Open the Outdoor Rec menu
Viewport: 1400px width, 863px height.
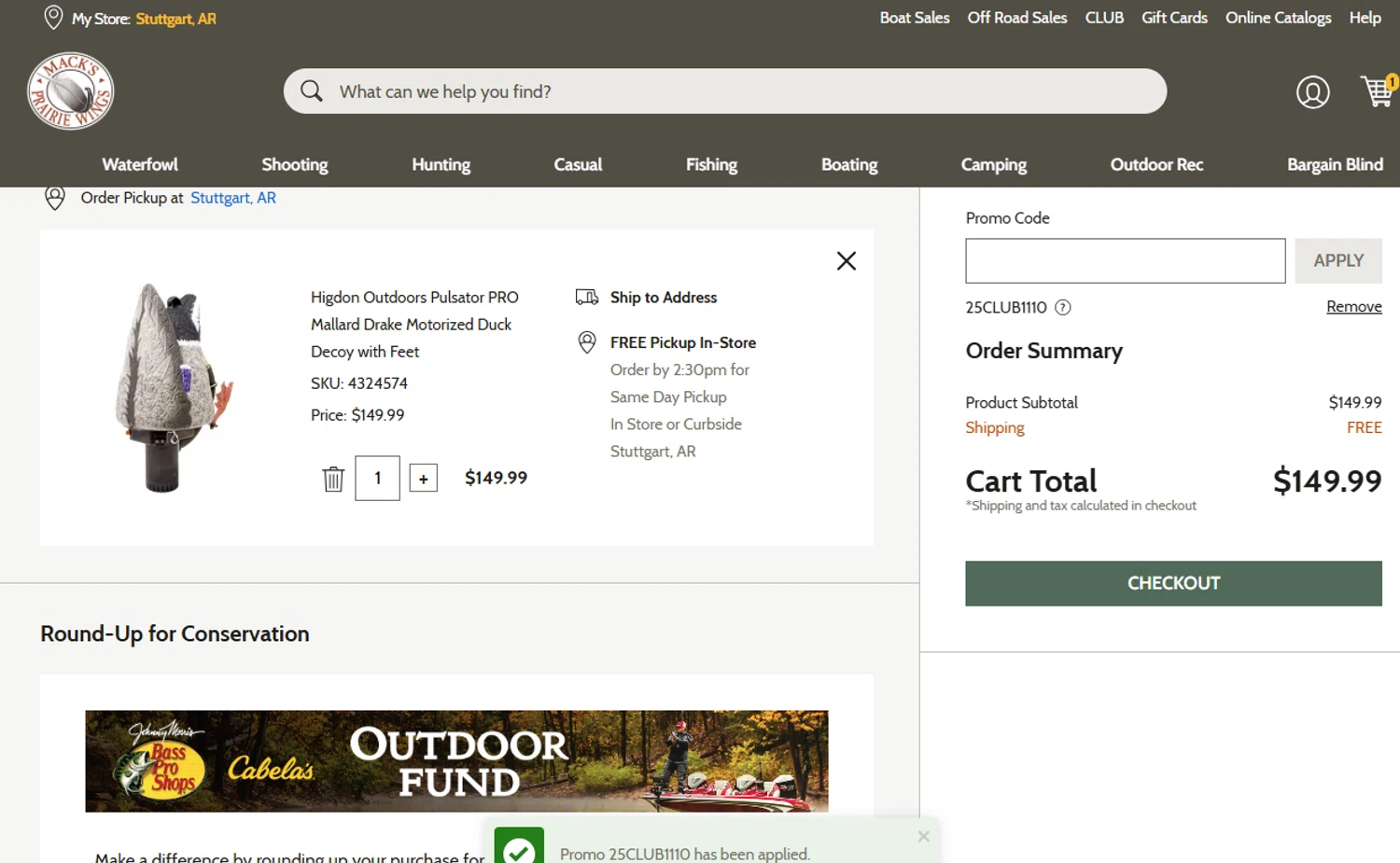point(1157,164)
